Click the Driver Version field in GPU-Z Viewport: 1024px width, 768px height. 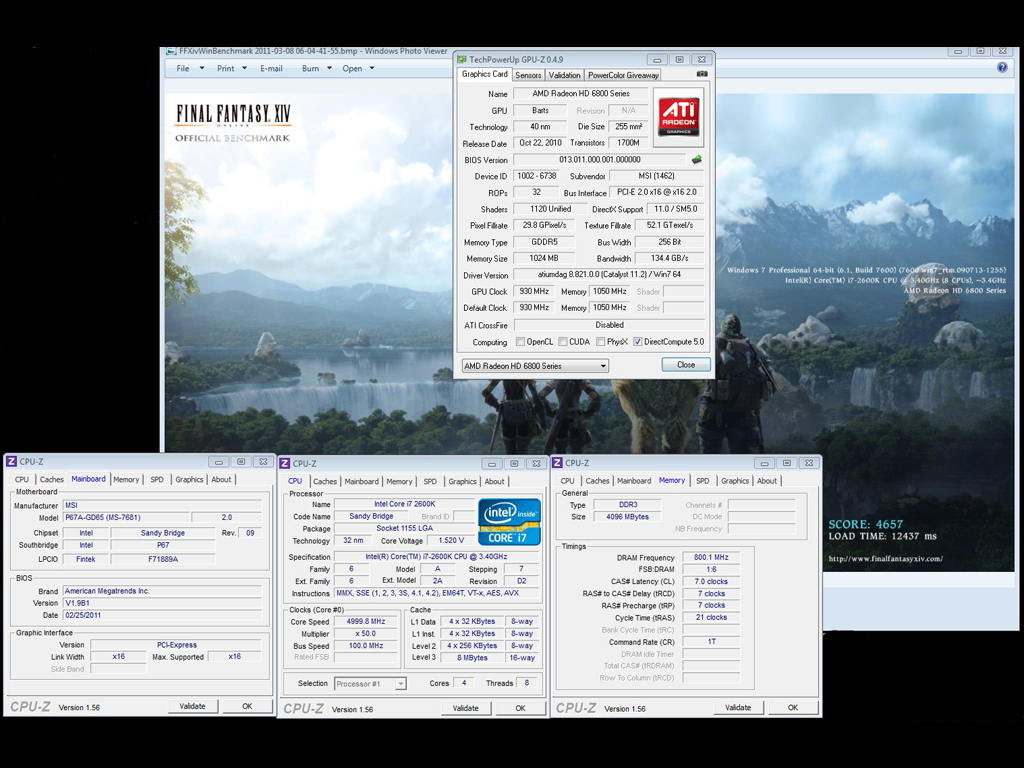point(609,274)
